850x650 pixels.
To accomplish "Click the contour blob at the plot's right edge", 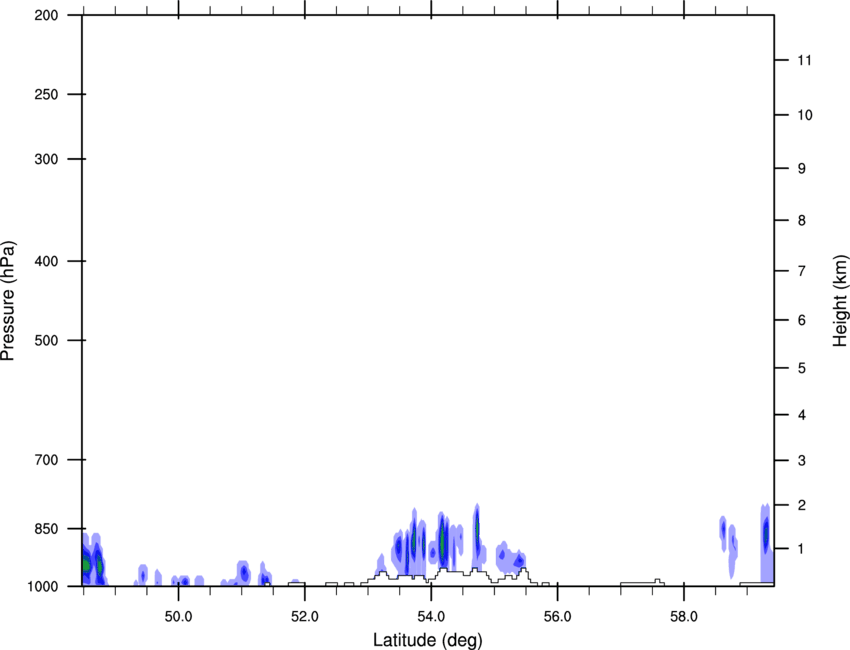I will pos(765,542).
